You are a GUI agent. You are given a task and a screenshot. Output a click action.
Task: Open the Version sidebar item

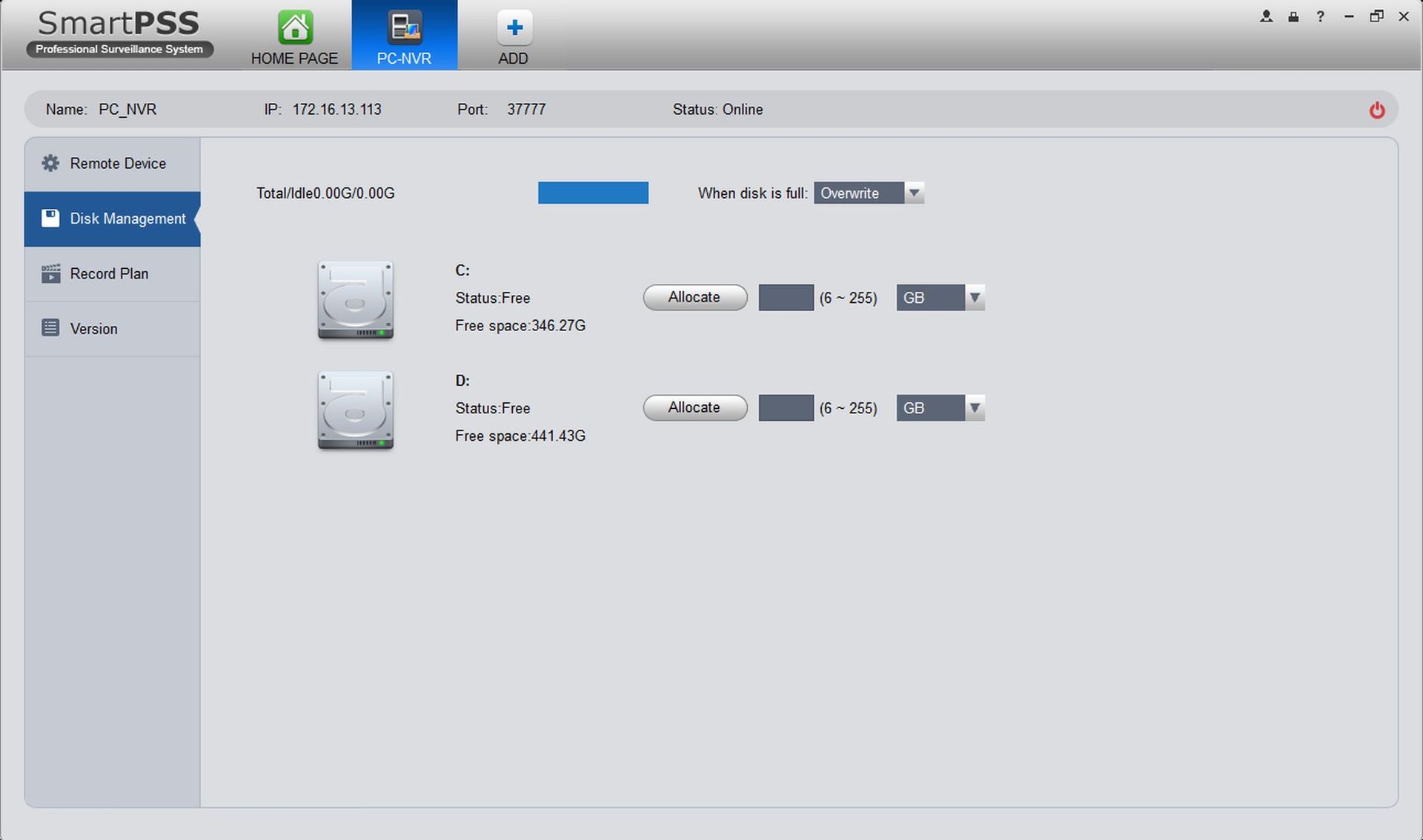pyautogui.click(x=94, y=329)
